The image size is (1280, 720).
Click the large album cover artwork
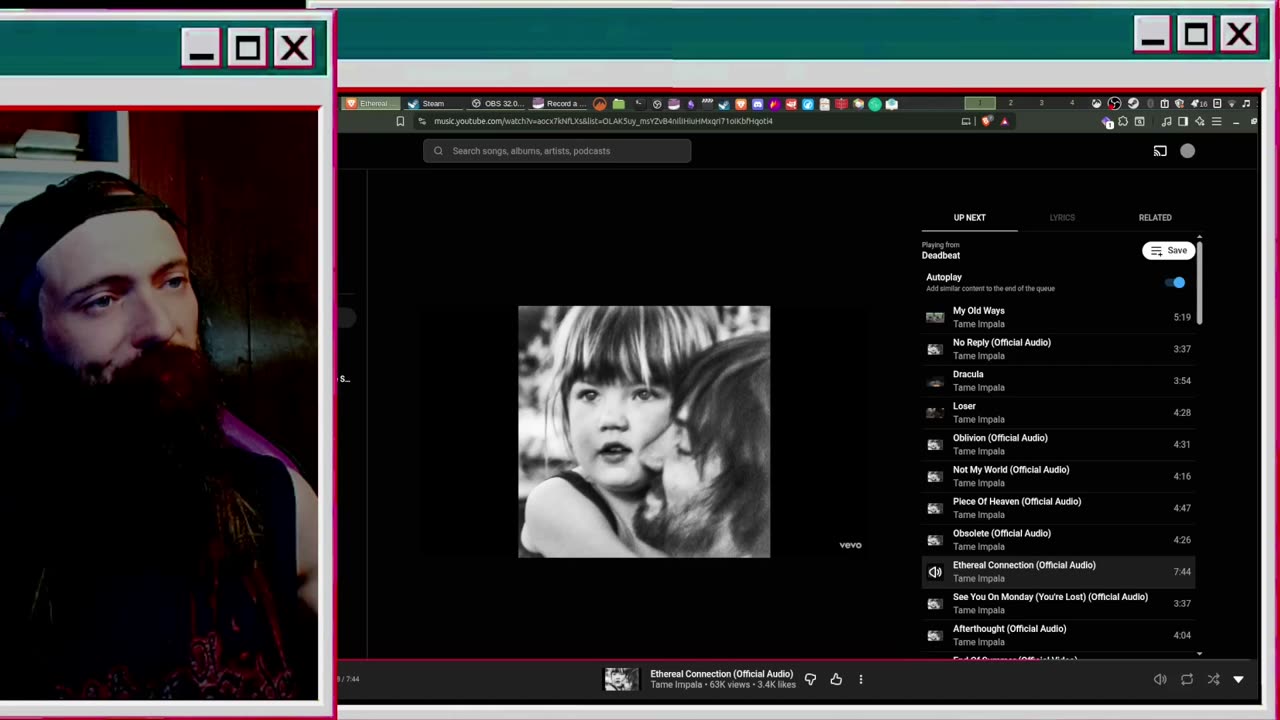point(644,432)
